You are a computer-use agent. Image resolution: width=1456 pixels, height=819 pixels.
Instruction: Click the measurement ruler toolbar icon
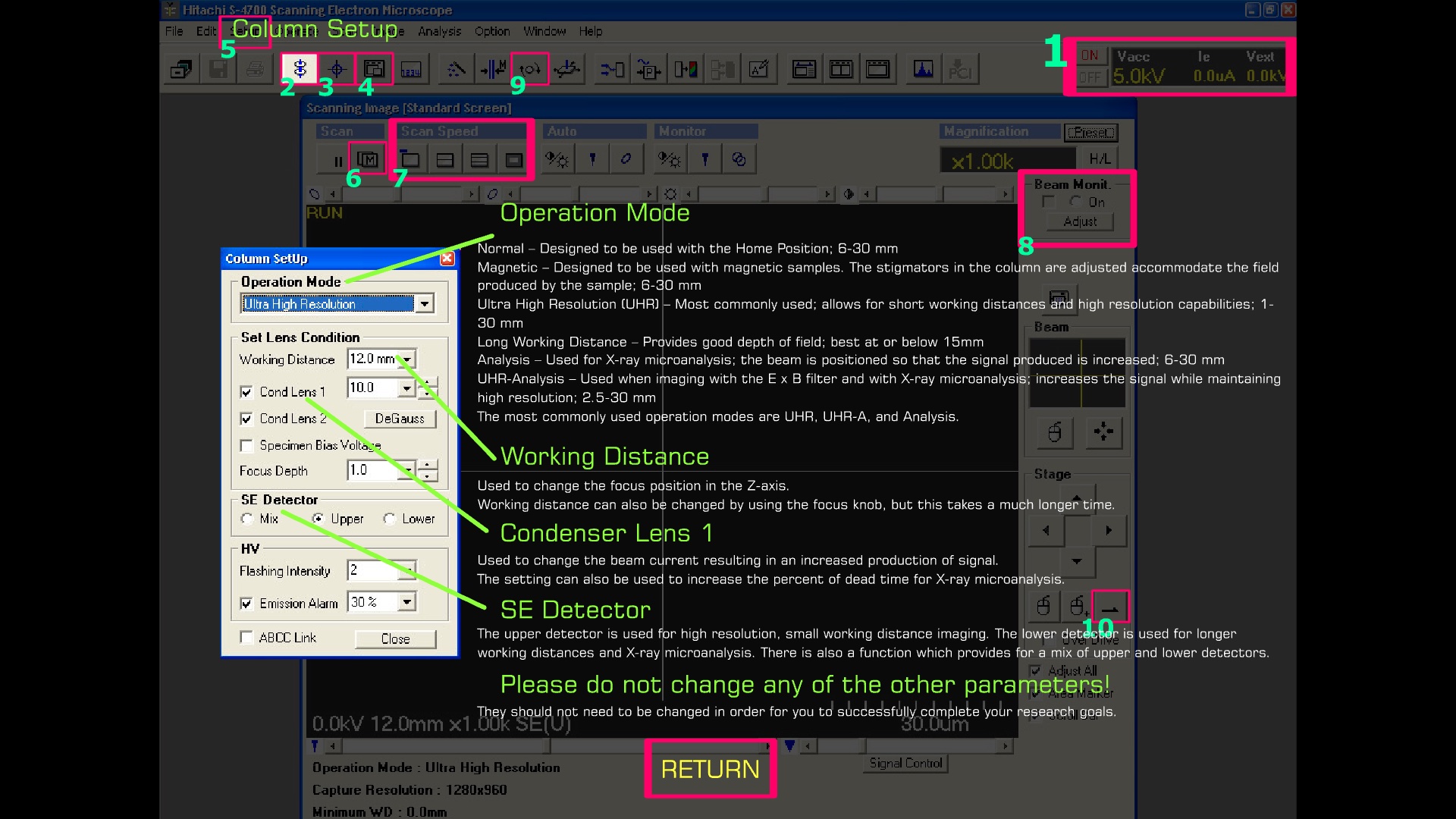pyautogui.click(x=410, y=69)
